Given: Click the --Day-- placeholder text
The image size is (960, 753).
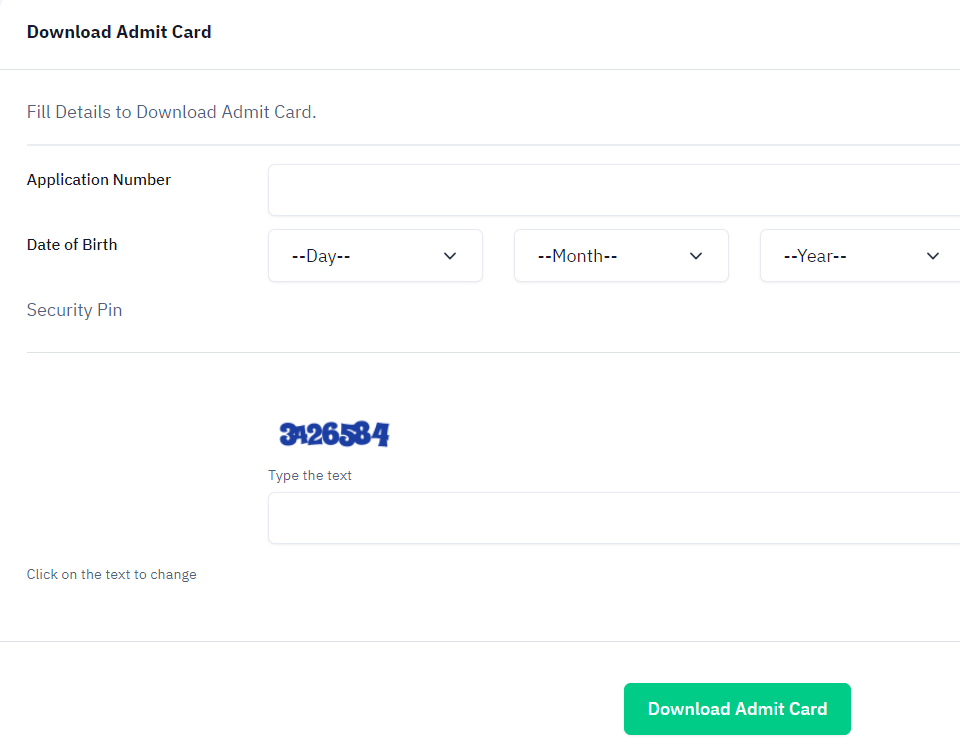Looking at the screenshot, I should pyautogui.click(x=321, y=256).
